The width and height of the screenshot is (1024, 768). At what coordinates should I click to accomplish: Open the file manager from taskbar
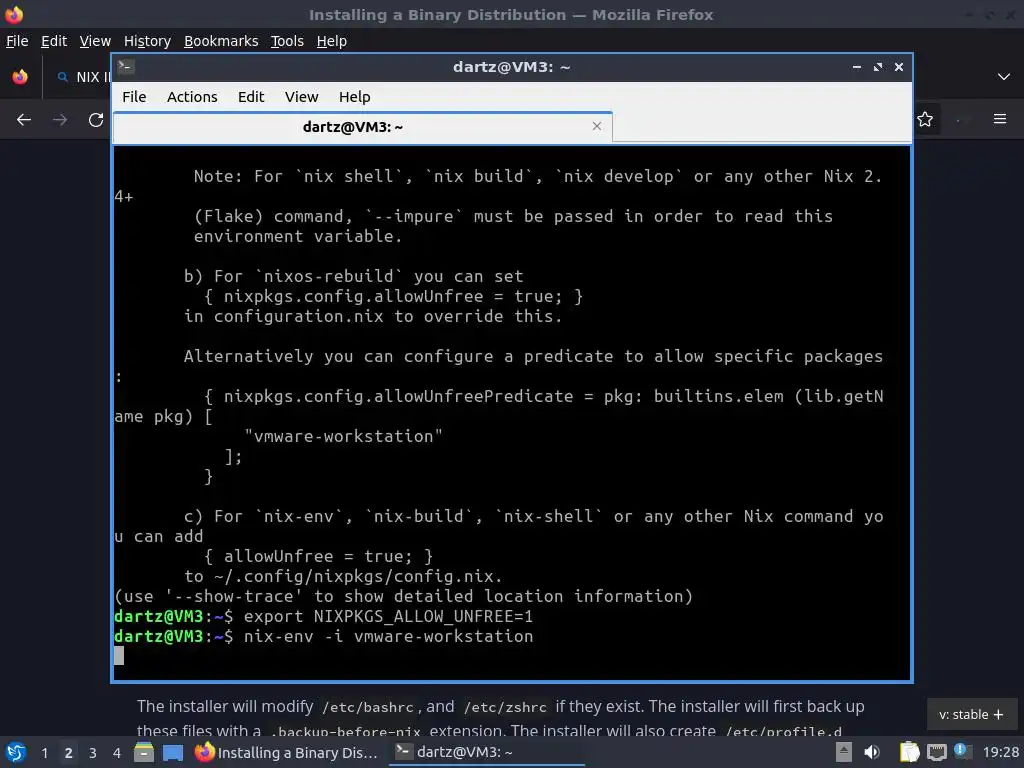144,752
